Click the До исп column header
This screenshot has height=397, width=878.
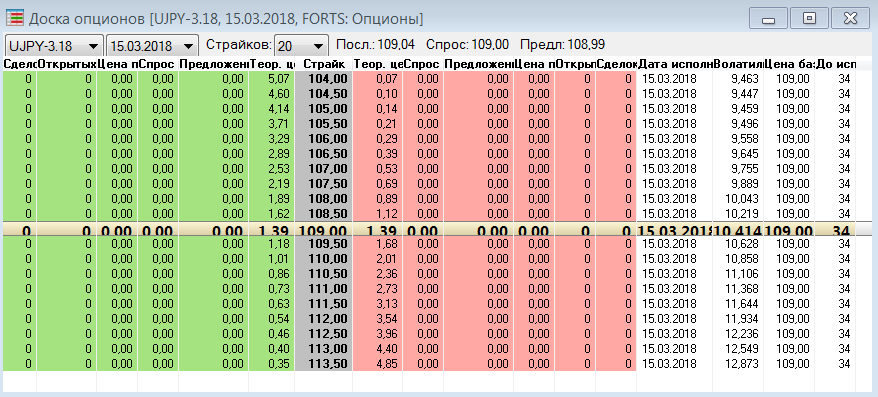pos(835,64)
